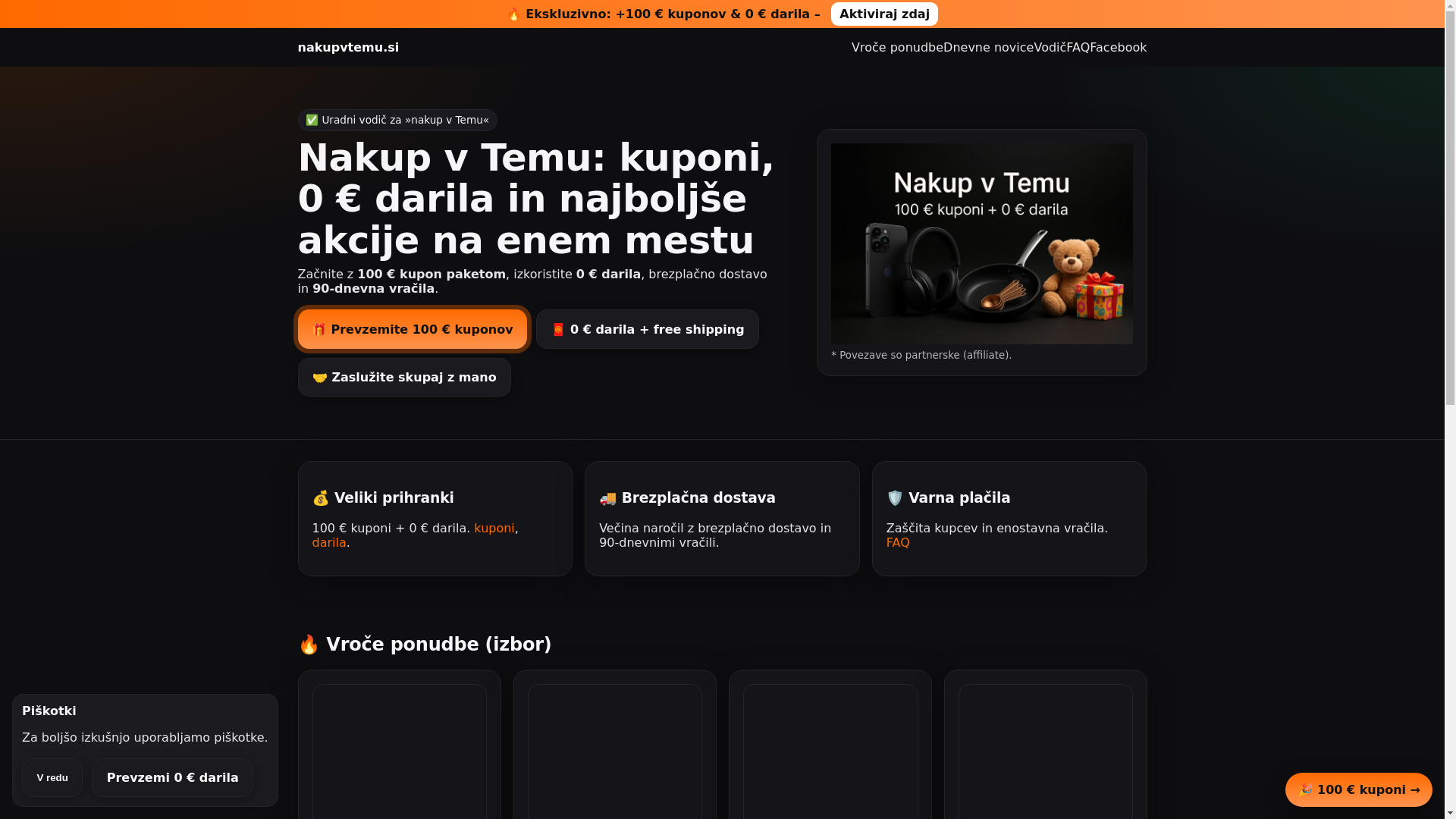Click the fire icon beside Vroče ponudbe heading

tap(309, 644)
